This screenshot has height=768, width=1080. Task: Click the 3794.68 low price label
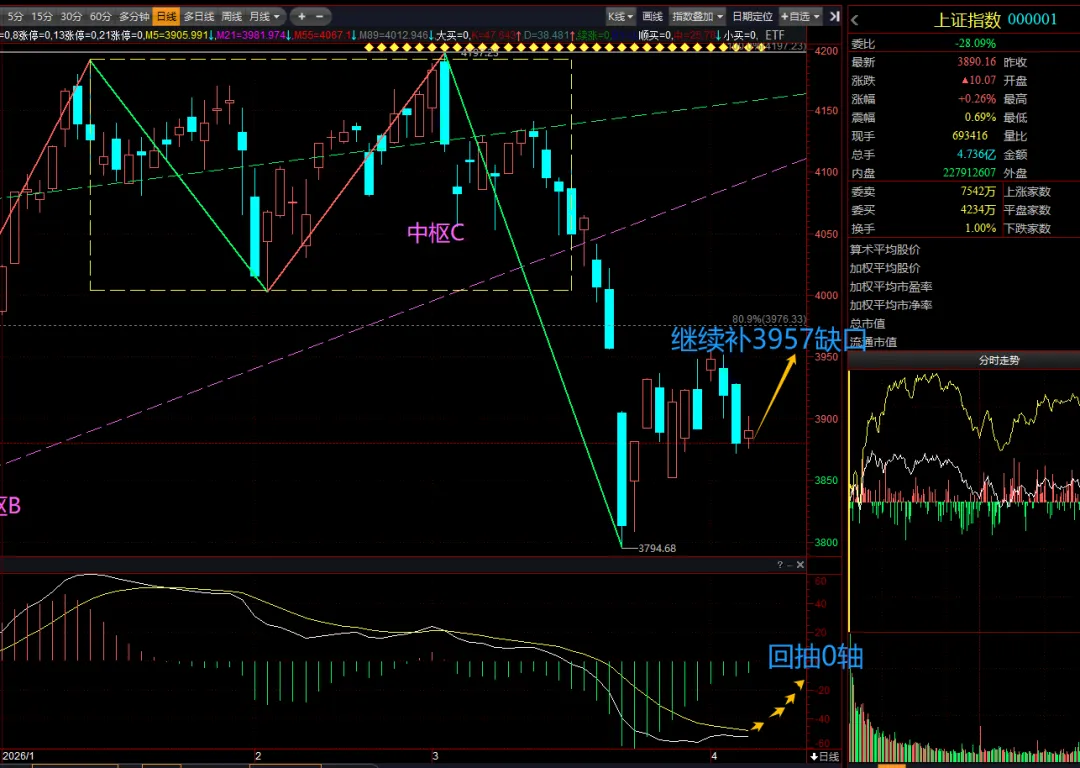coord(657,548)
